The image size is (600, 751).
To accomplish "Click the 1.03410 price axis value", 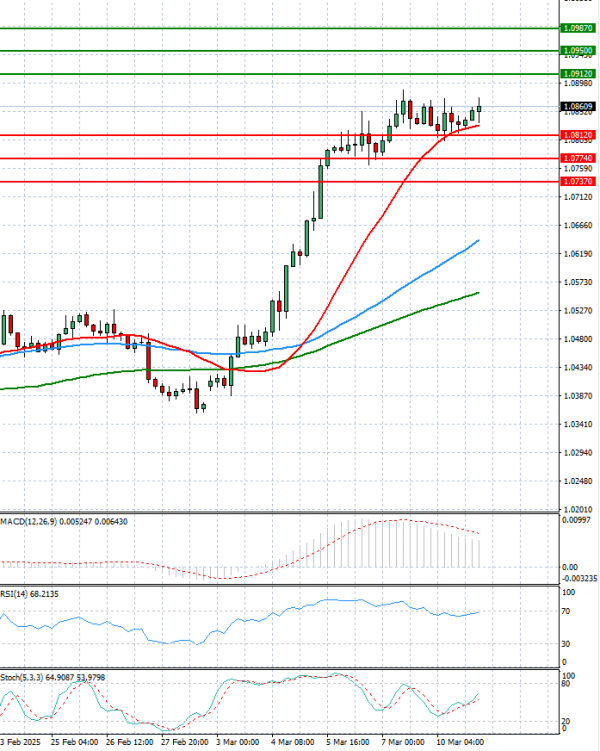I will (x=578, y=424).
